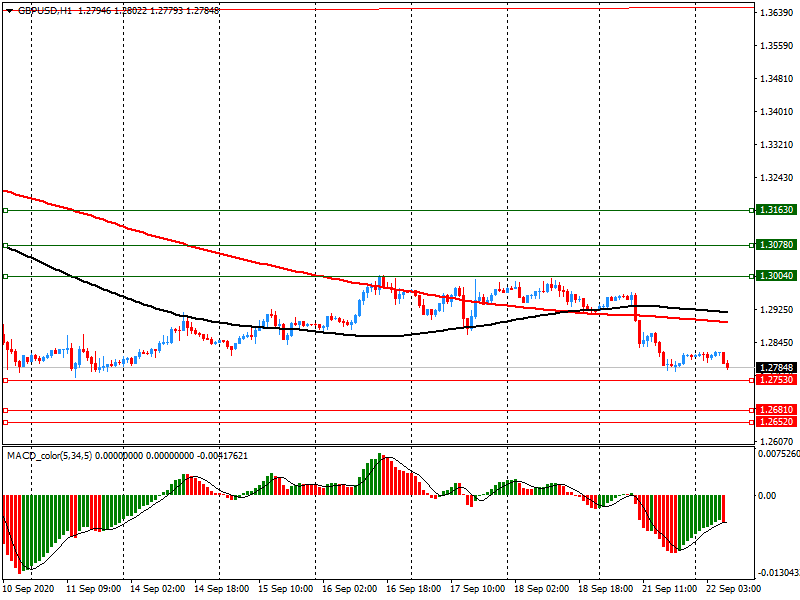800x600 pixels.
Task: Select the 1.26520 red support price label
Action: pos(776,422)
